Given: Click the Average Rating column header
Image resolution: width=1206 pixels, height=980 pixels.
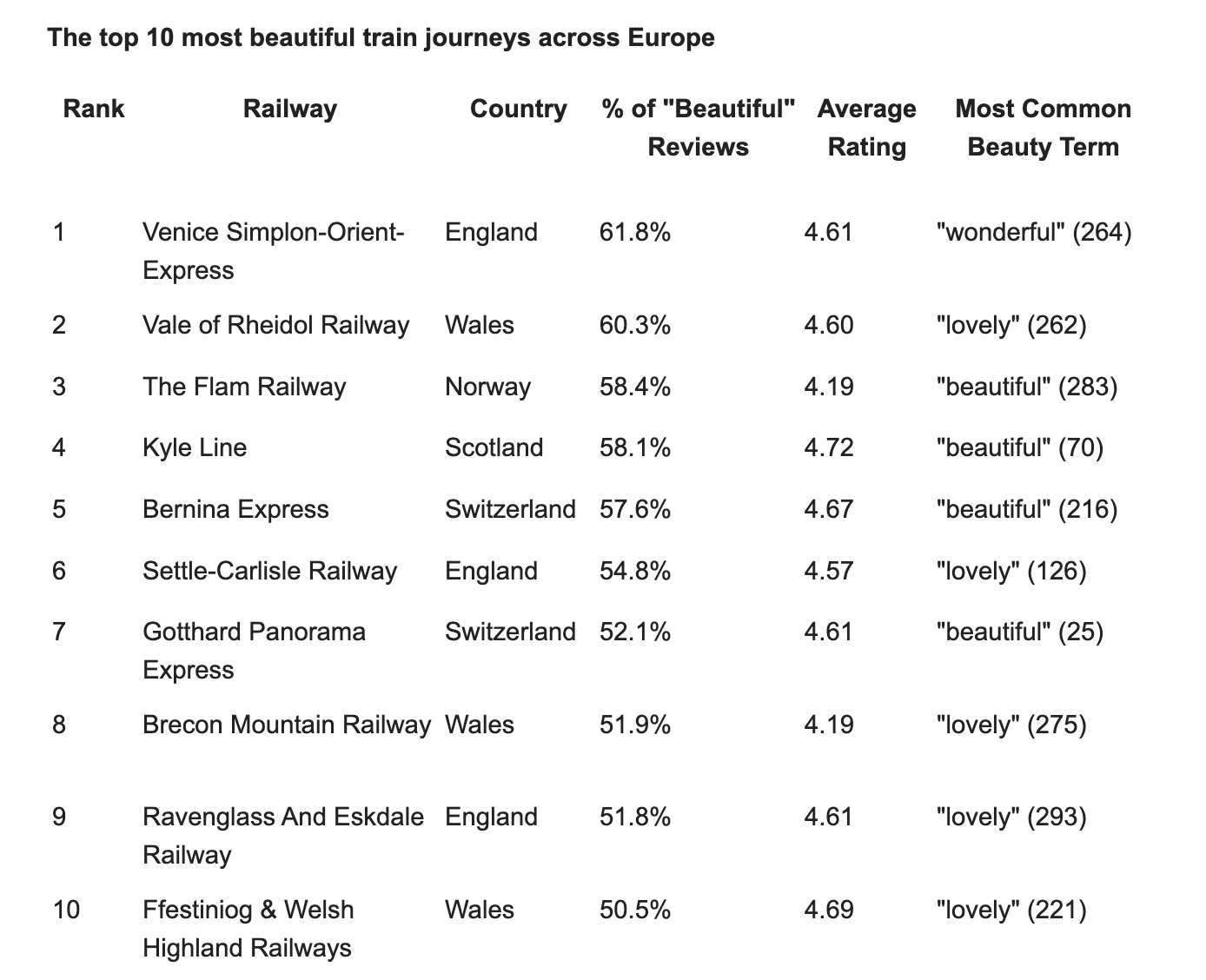Looking at the screenshot, I should click(x=866, y=128).
